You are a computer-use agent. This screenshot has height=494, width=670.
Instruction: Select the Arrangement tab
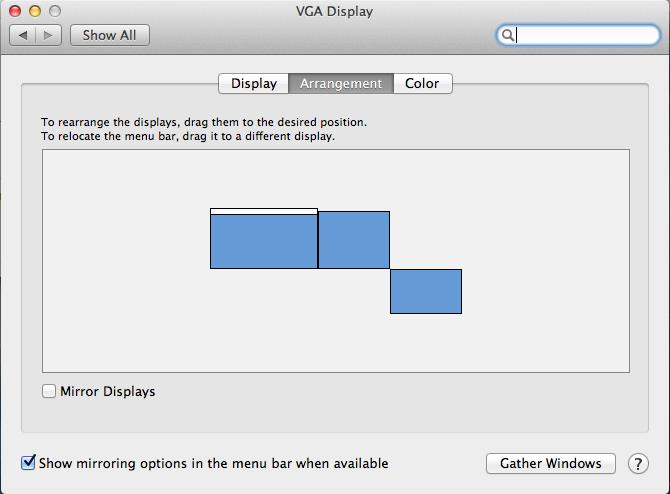coord(341,83)
